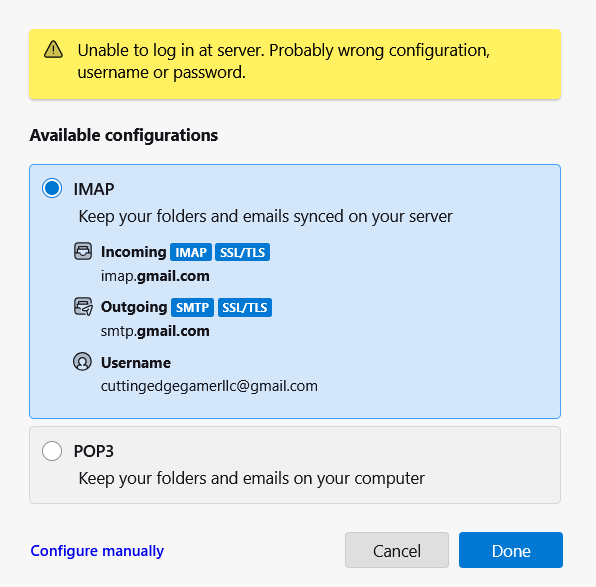
Task: Click the login error notification banner
Action: (295, 64)
